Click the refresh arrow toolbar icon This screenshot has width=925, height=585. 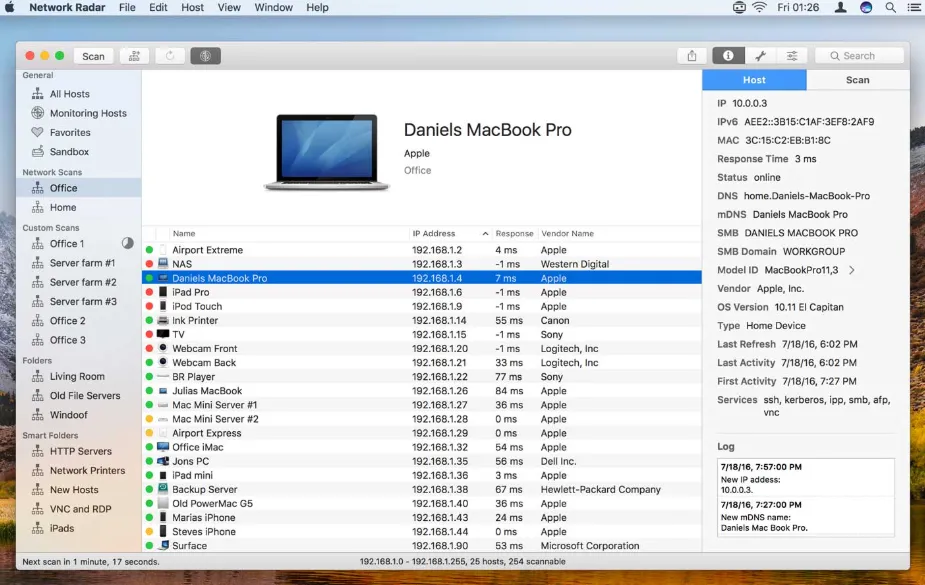(x=170, y=56)
